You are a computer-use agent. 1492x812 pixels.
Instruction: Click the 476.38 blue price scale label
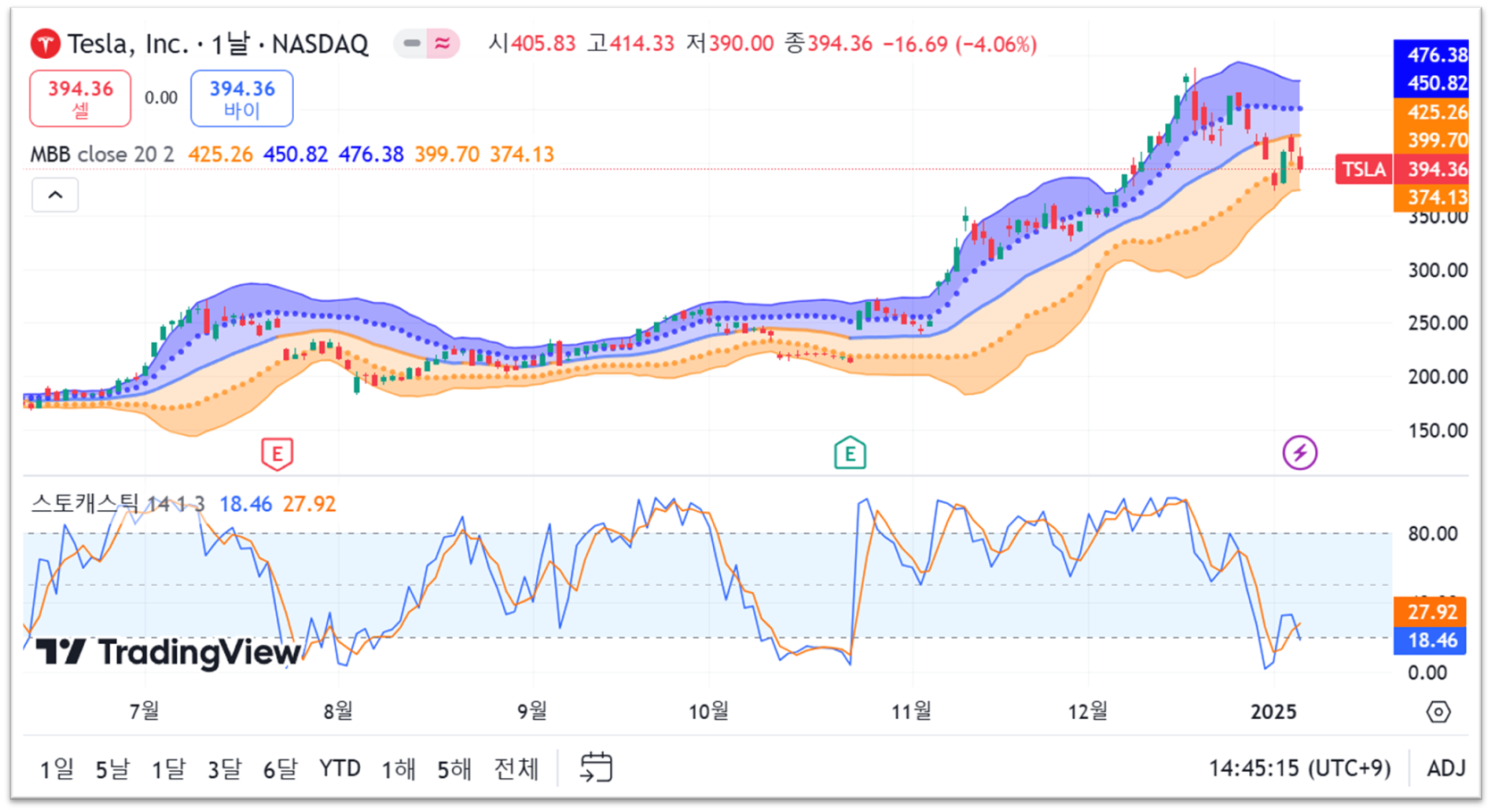point(1431,54)
